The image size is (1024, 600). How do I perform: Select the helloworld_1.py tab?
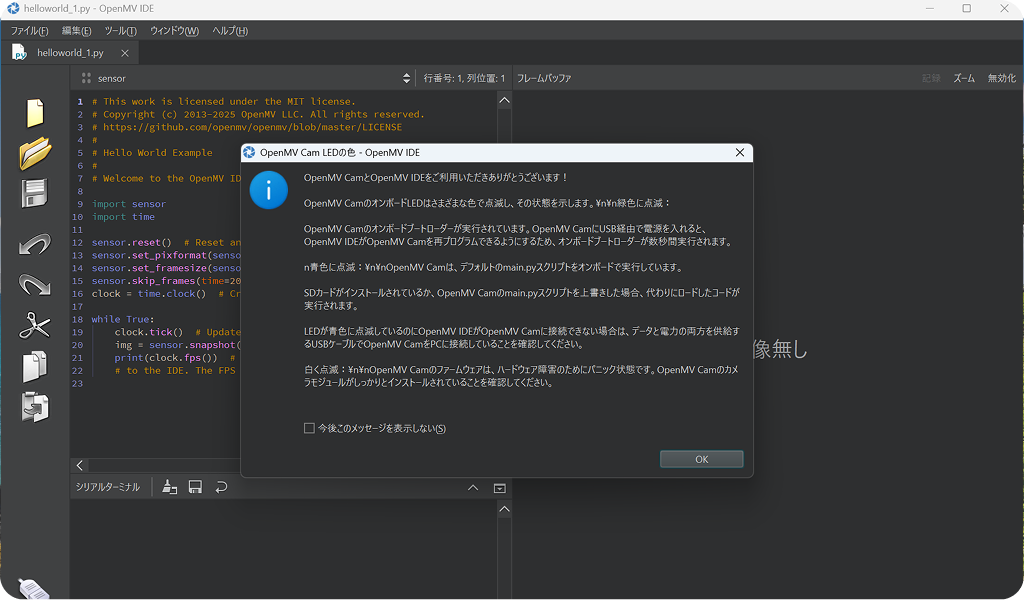(71, 53)
